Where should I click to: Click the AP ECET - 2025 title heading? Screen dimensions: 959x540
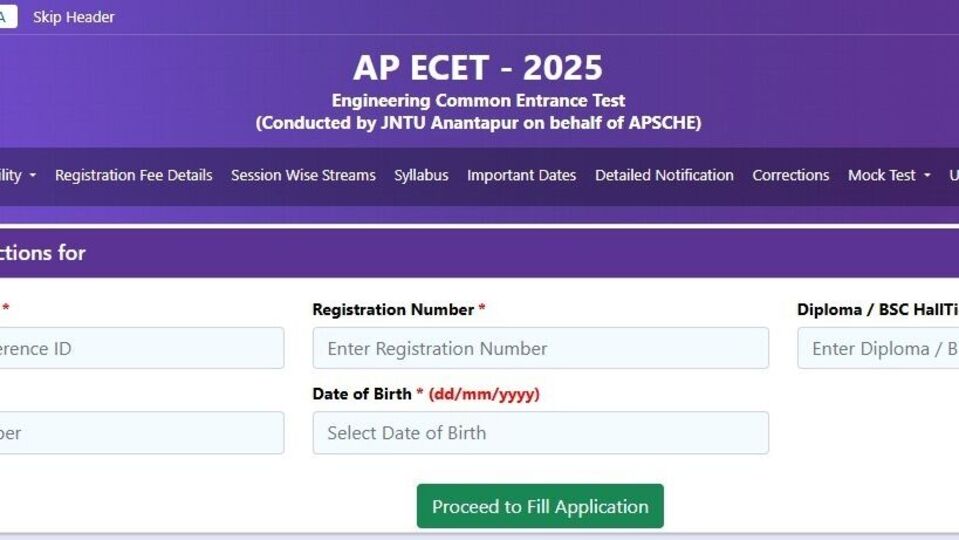coord(478,67)
